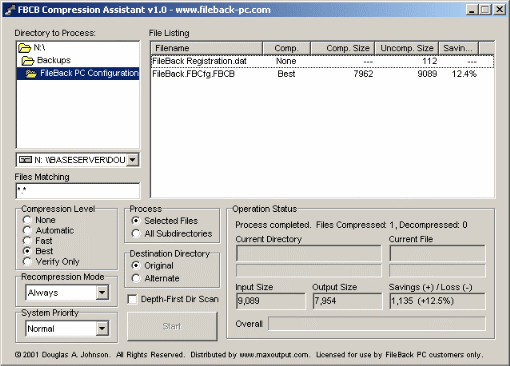Click the 112 uncompressed size cell
510x366 pixels.
[430, 61]
